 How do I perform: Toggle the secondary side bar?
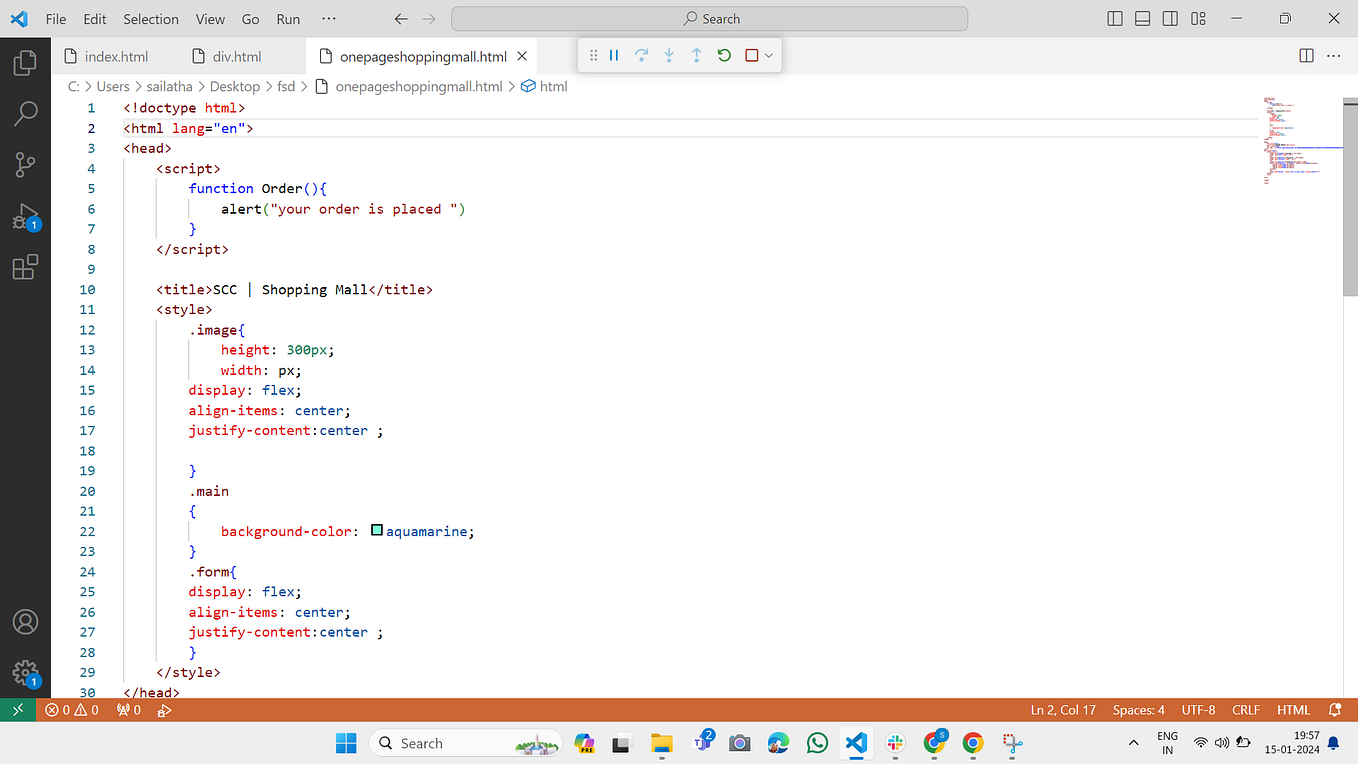[x=1170, y=18]
